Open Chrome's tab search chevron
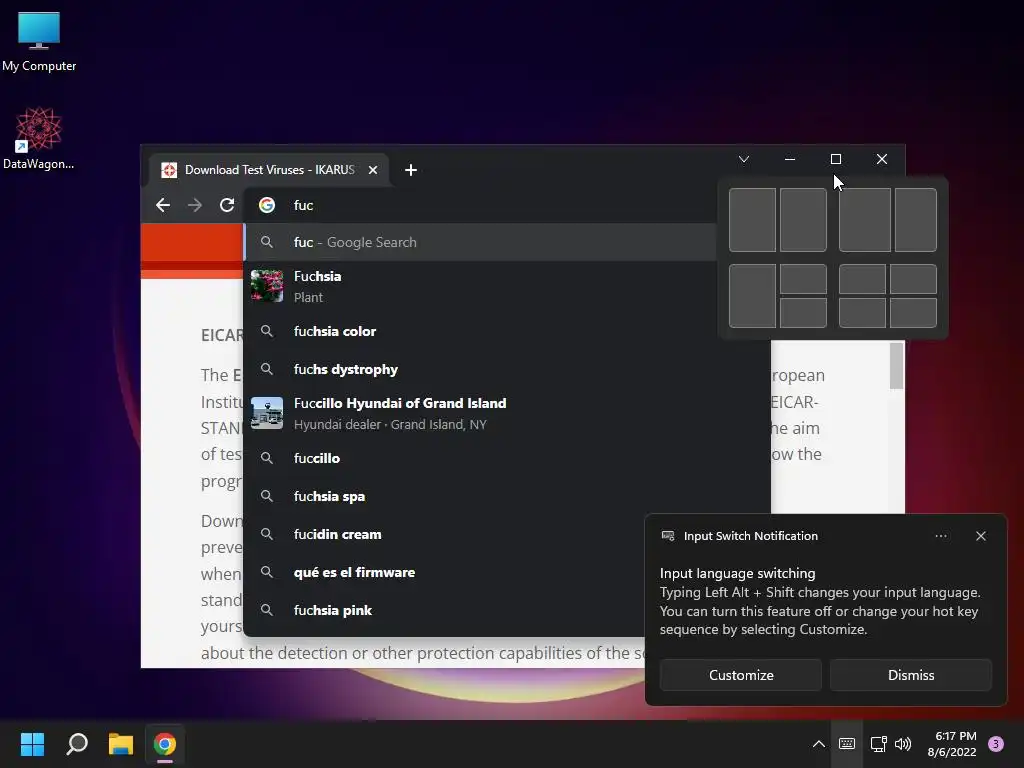Screen dimensions: 1024x768 point(744,159)
